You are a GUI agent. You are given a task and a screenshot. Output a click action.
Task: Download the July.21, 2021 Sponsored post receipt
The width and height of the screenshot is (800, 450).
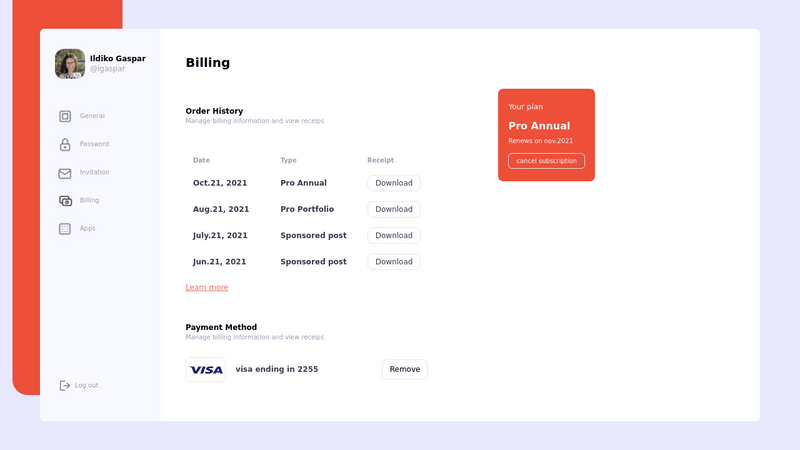[x=394, y=236]
